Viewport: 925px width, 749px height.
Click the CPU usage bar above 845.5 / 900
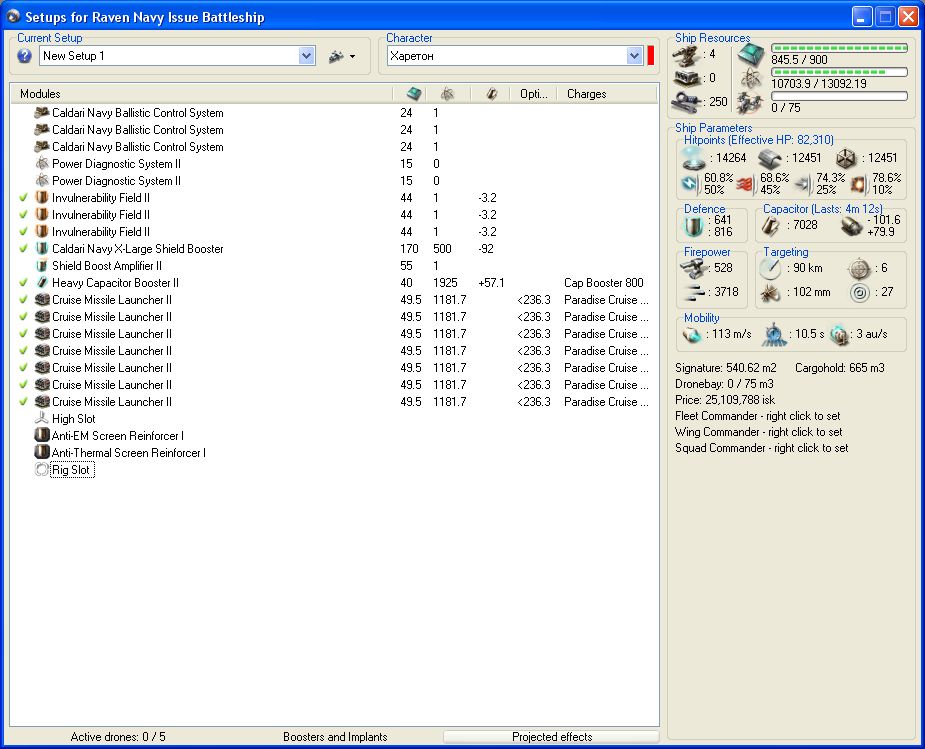click(x=839, y=48)
